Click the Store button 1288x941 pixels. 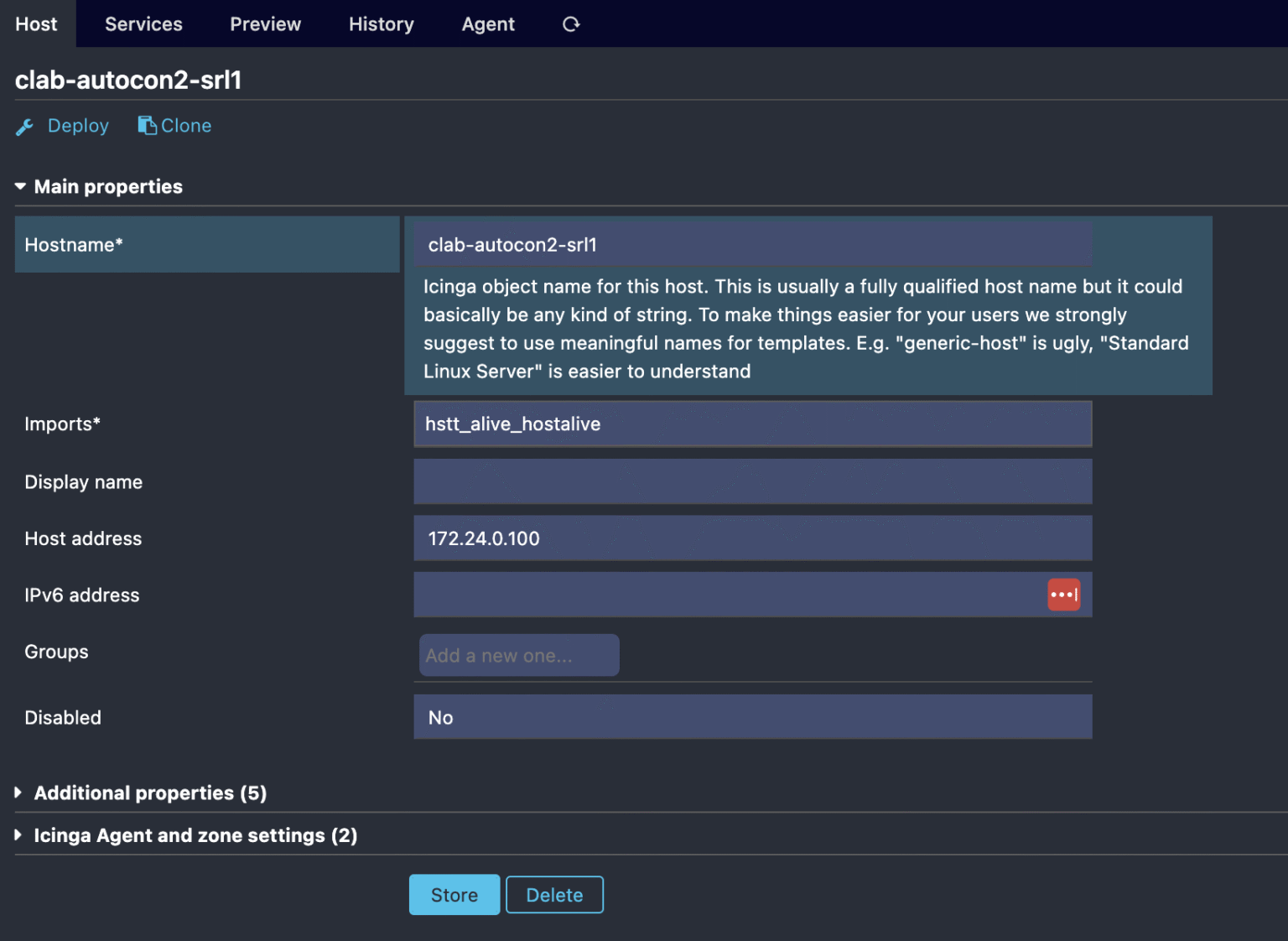(454, 894)
